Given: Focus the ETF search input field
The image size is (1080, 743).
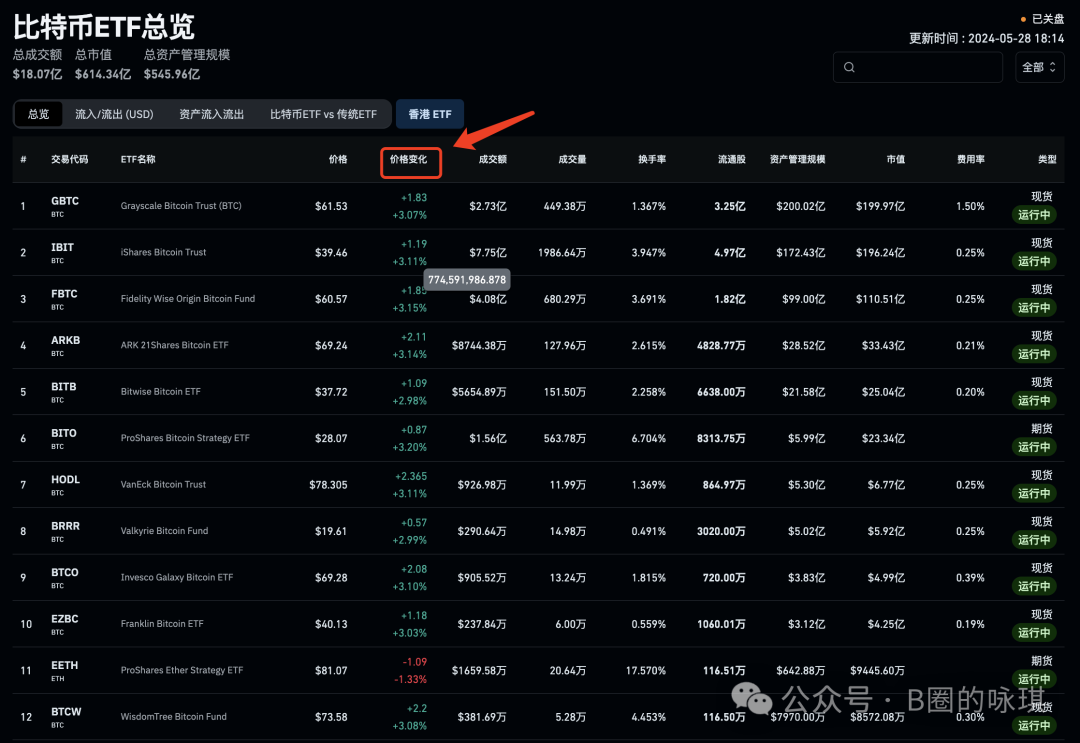Looking at the screenshot, I should (917, 67).
